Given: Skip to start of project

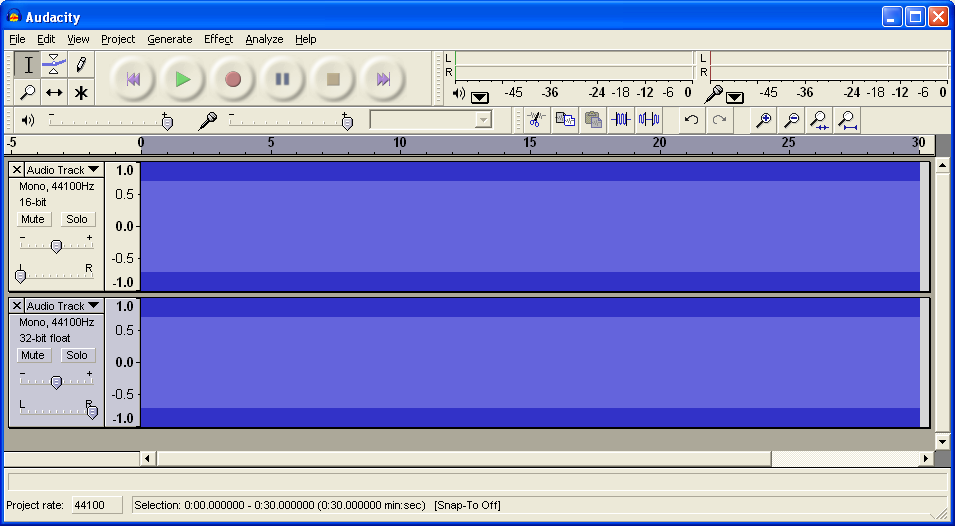Looking at the screenshot, I should (x=133, y=79).
